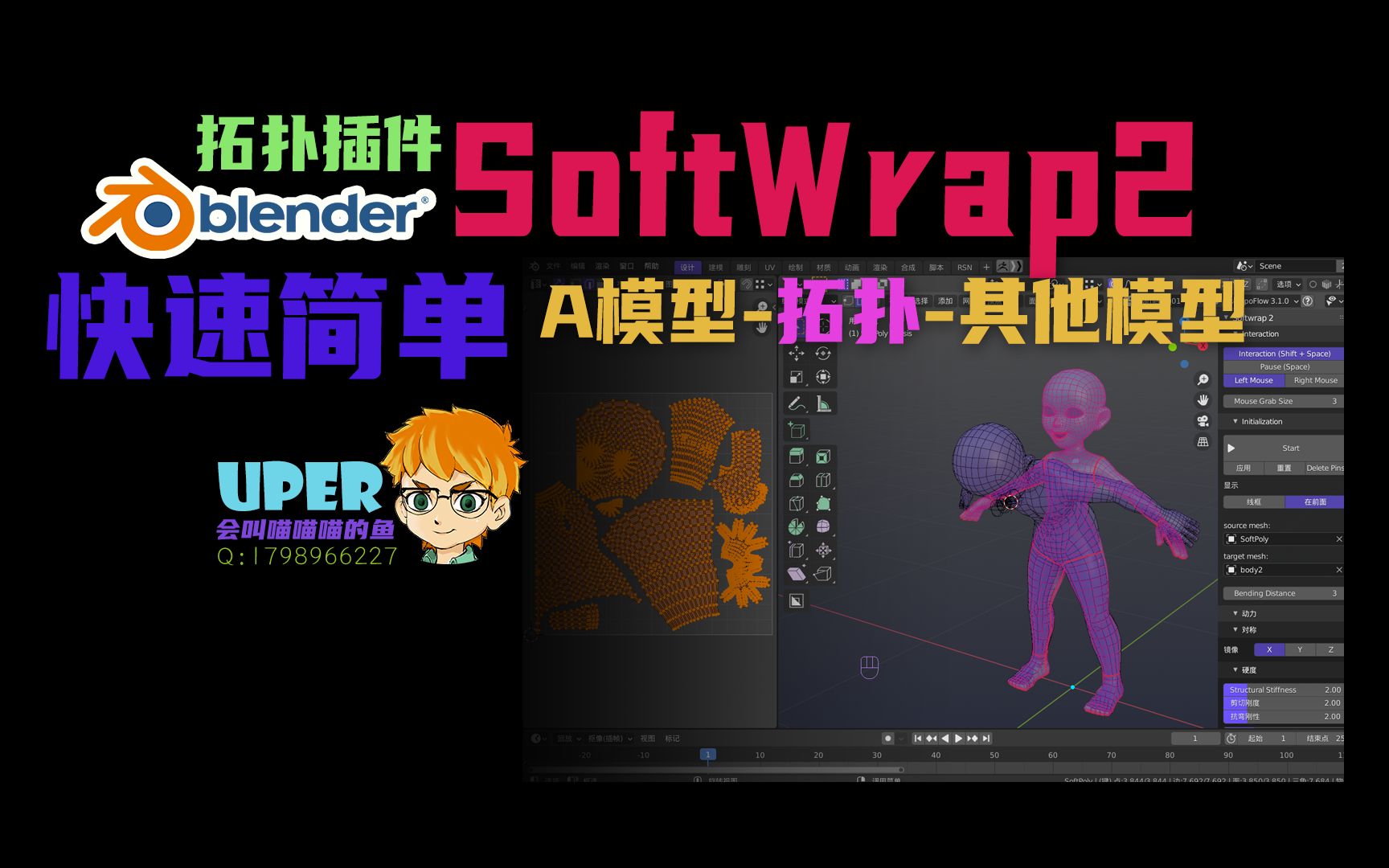Enable the 线框 wireframe display toggle
Image resolution: width=1389 pixels, height=868 pixels.
point(1253,502)
